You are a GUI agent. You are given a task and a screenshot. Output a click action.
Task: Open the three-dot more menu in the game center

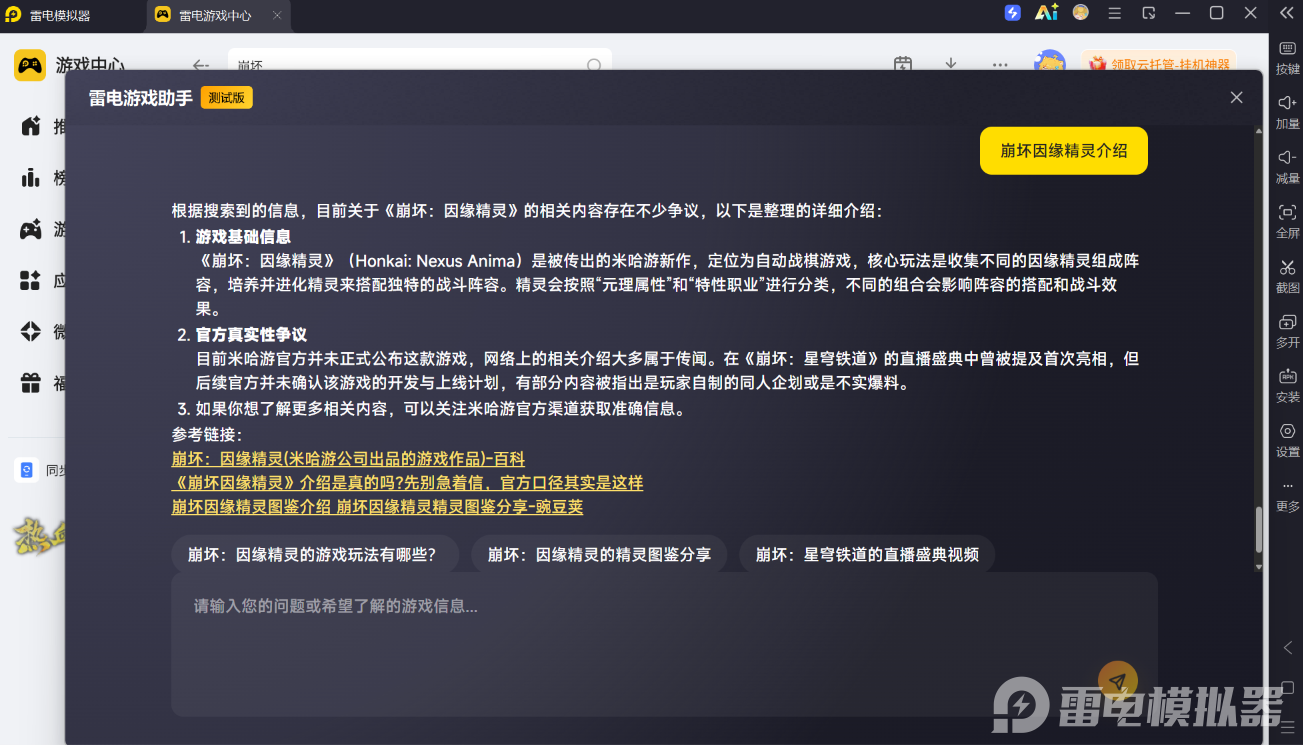[x=1000, y=65]
